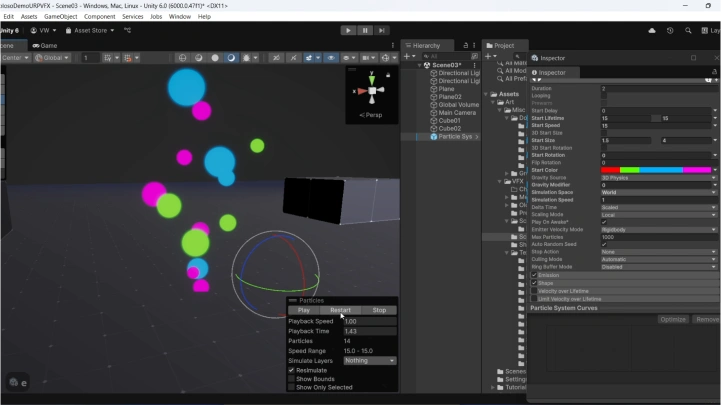Toggle scene lighting with the white circle icon
721x405 pixels.
click(215, 57)
